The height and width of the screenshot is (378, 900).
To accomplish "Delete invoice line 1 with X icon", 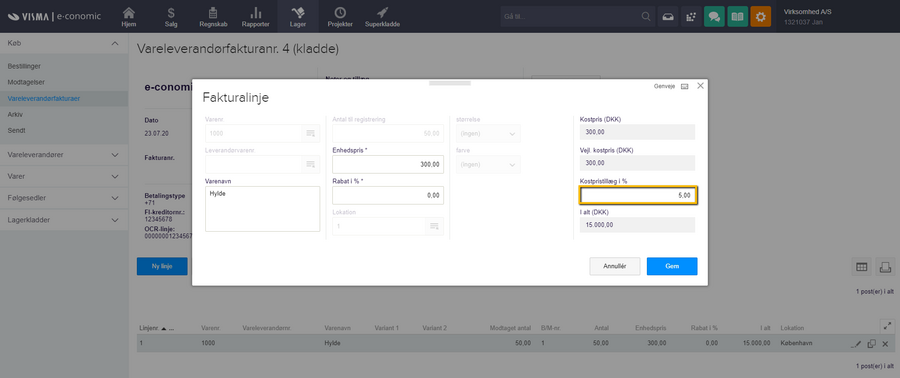I will (885, 344).
